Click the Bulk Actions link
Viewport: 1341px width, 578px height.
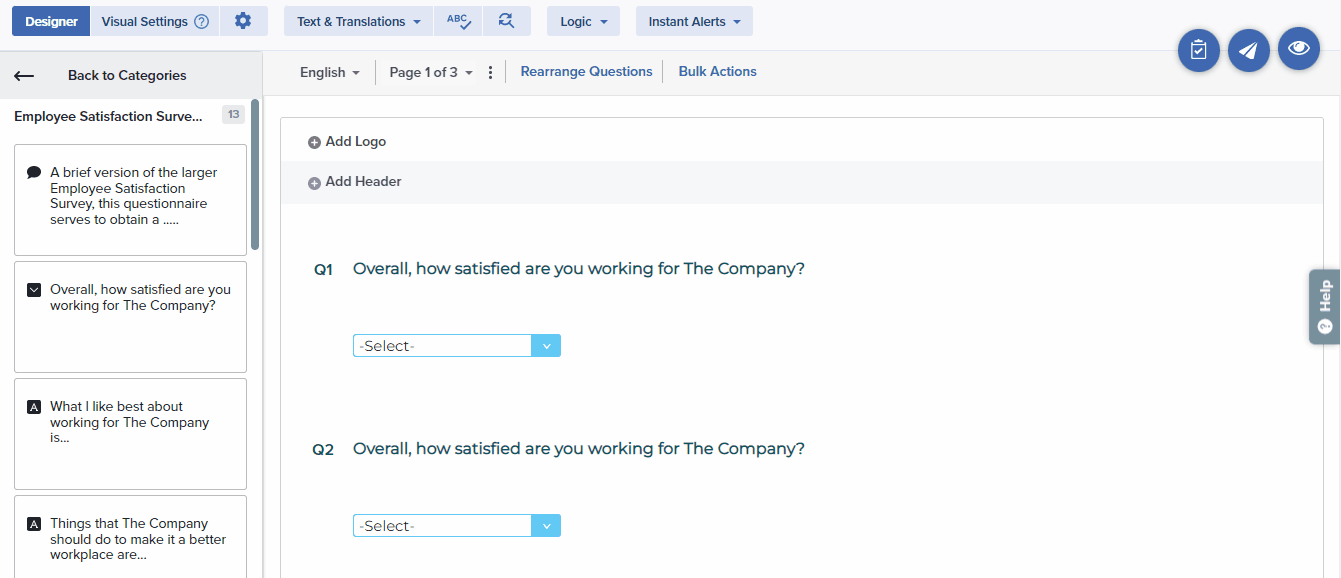click(717, 72)
